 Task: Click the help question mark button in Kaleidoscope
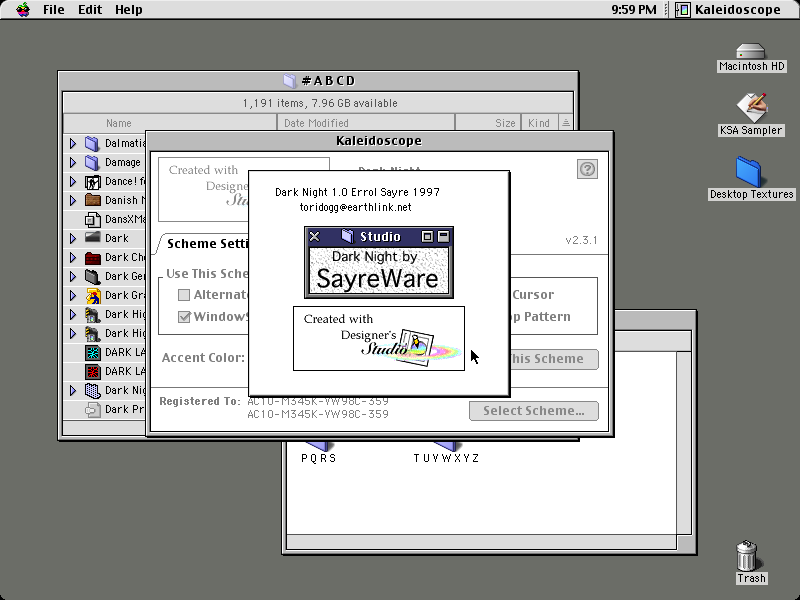(x=587, y=169)
